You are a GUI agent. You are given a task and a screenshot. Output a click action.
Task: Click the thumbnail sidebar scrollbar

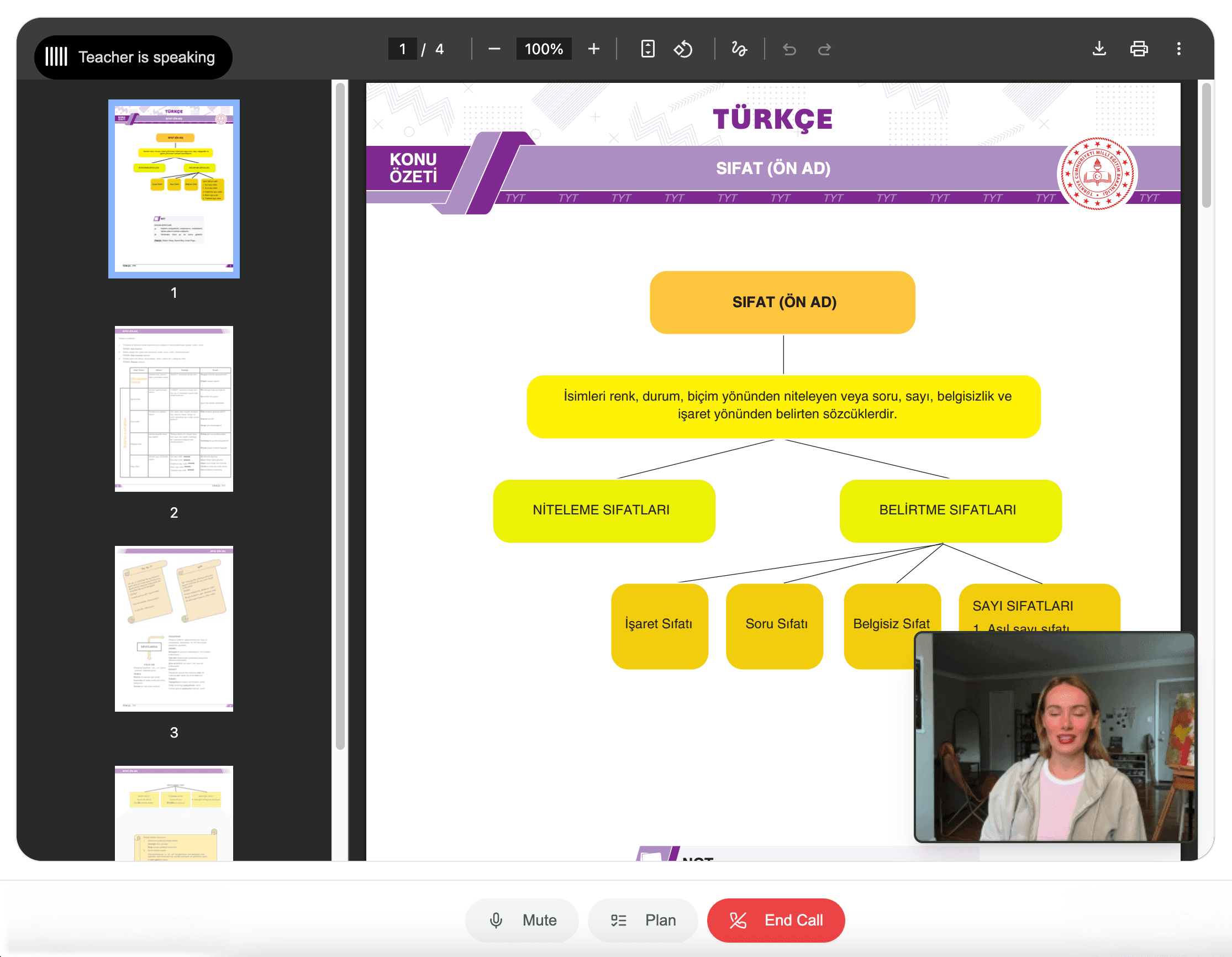(x=340, y=415)
